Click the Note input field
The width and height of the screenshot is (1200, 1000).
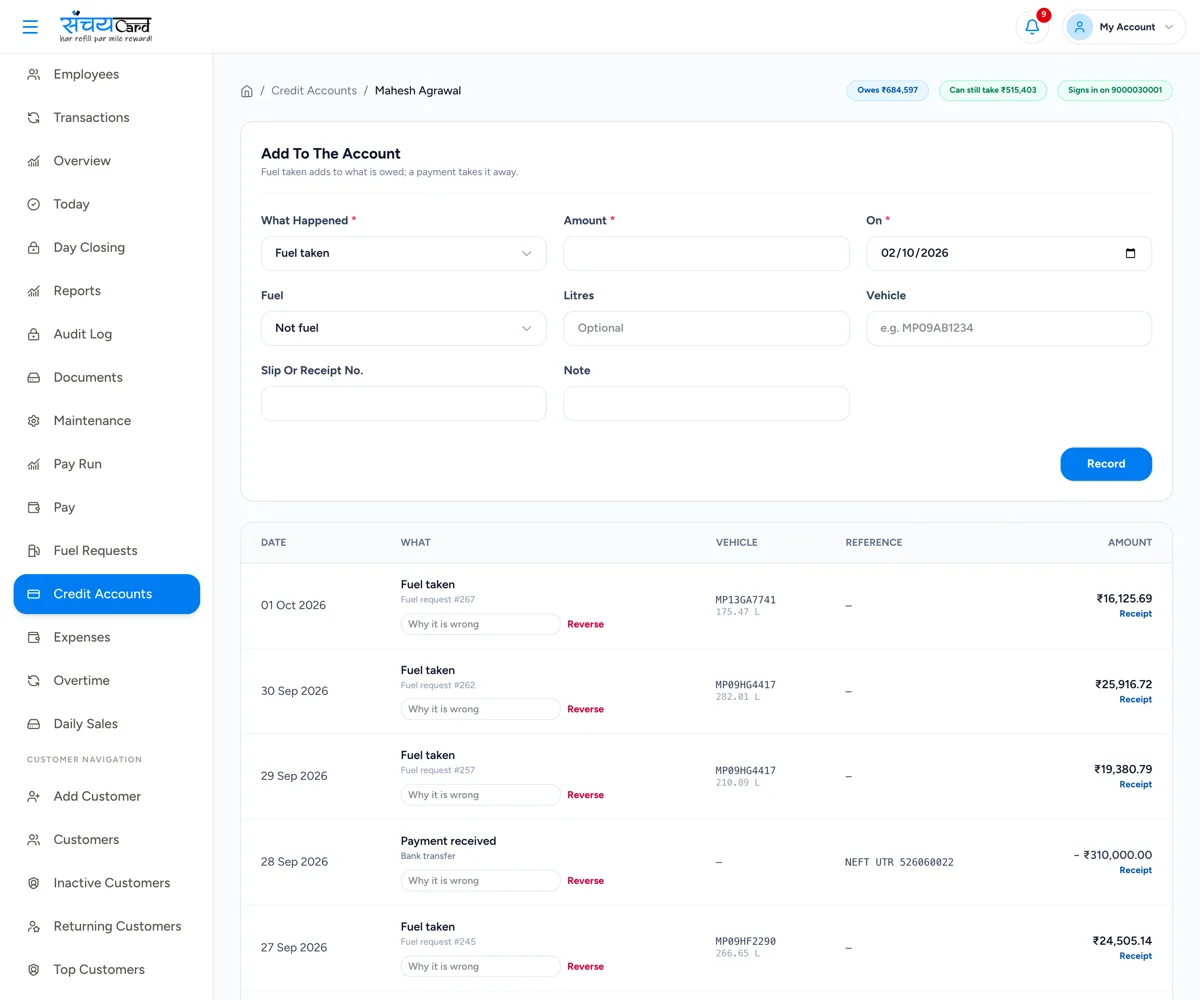click(706, 403)
